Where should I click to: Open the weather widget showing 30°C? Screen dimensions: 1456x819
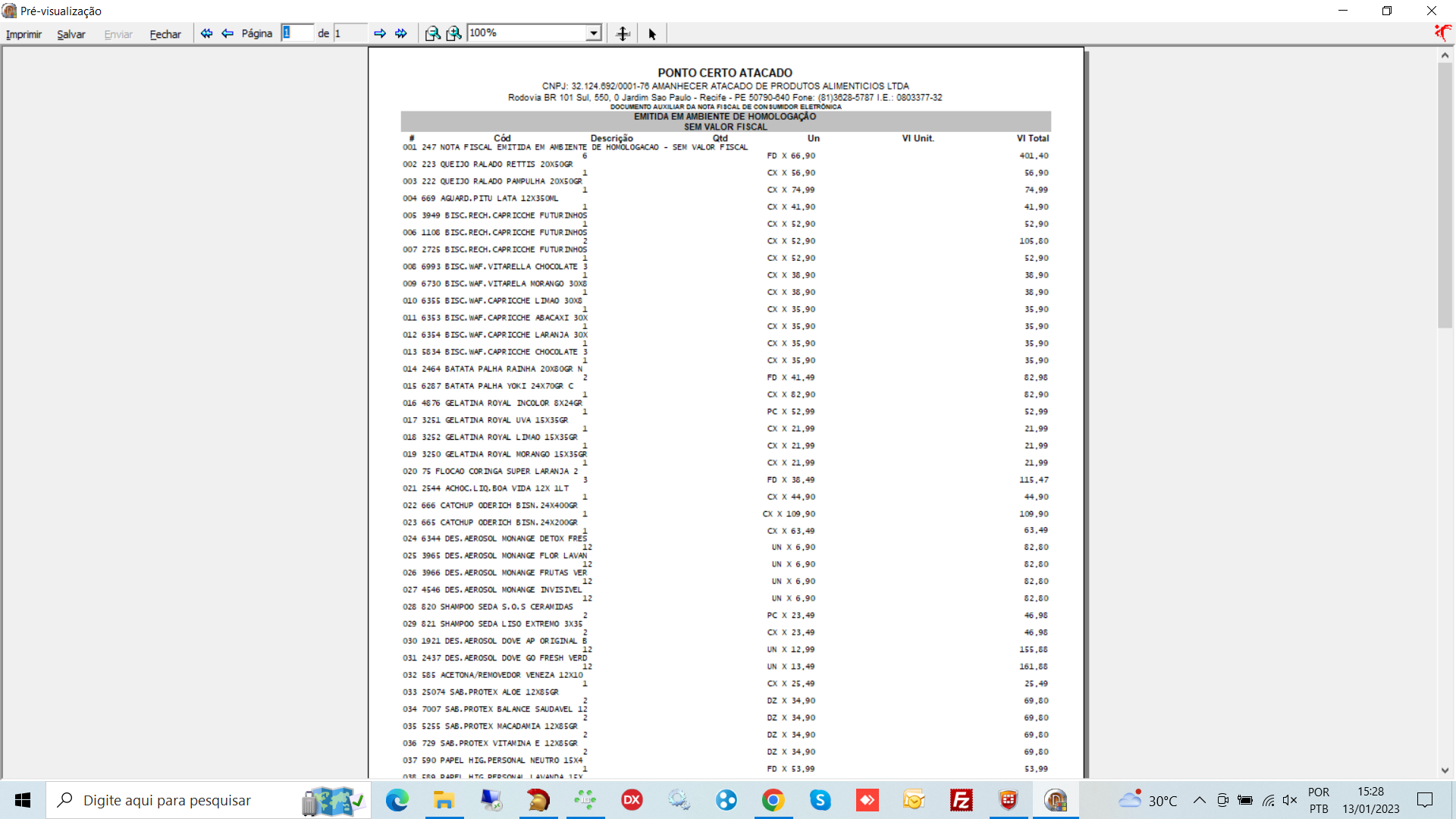click(x=1147, y=800)
